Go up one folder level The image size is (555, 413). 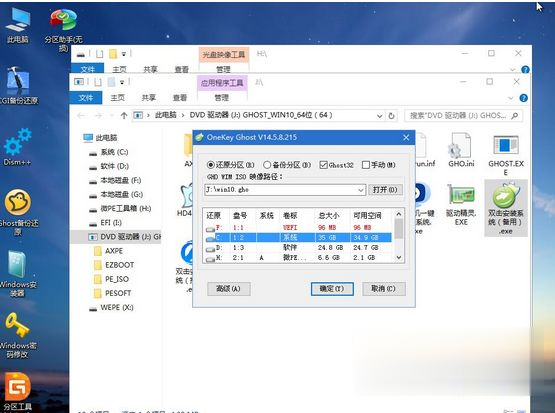coord(124,115)
